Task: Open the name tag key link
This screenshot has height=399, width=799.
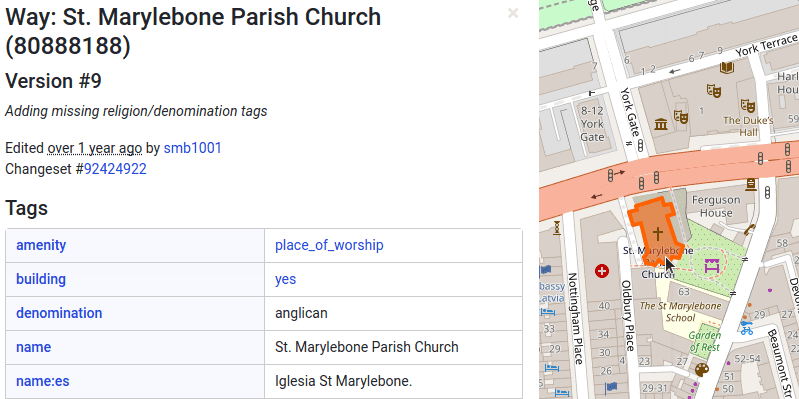Action: coord(34,347)
